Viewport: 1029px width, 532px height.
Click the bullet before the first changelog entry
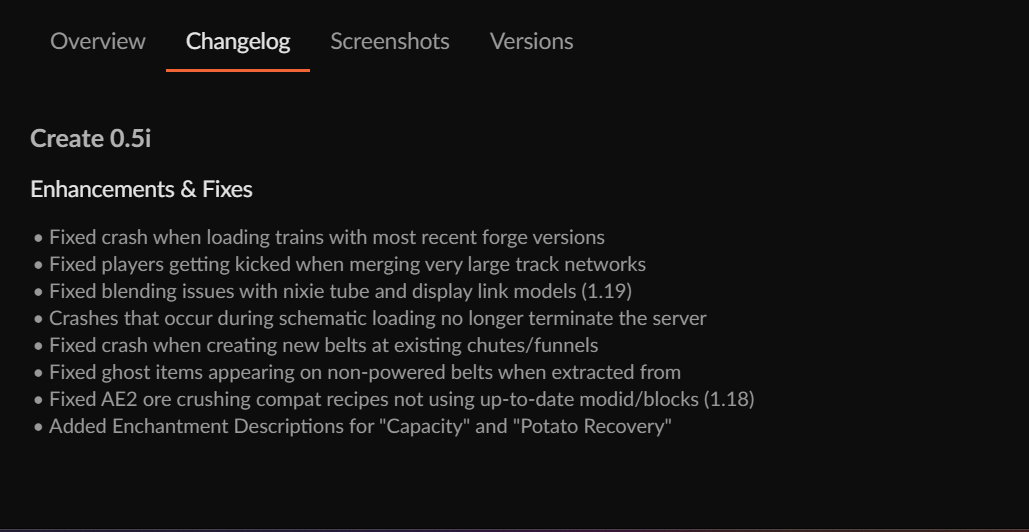[x=38, y=239]
